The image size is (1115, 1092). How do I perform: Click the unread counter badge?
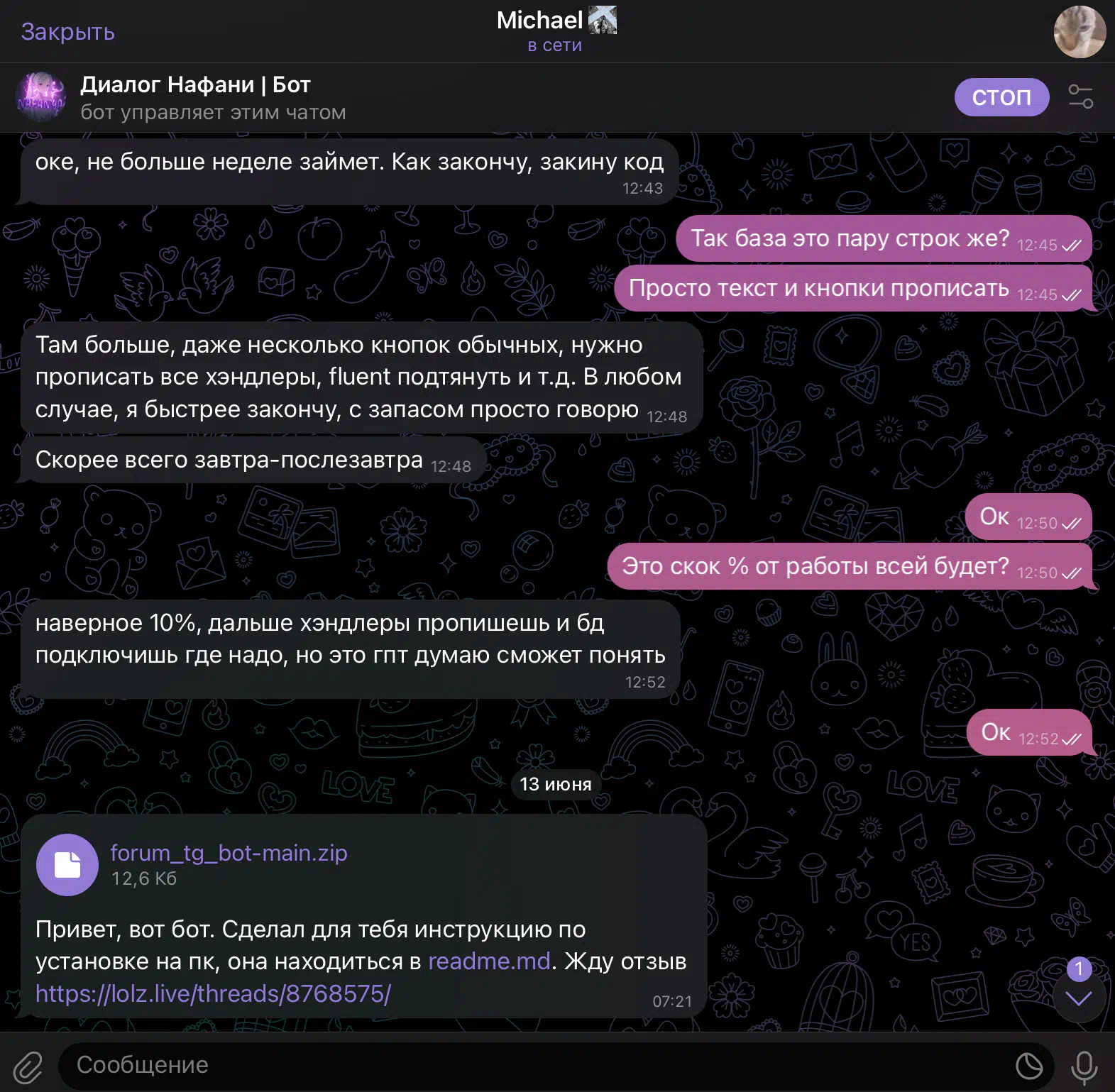[1079, 969]
